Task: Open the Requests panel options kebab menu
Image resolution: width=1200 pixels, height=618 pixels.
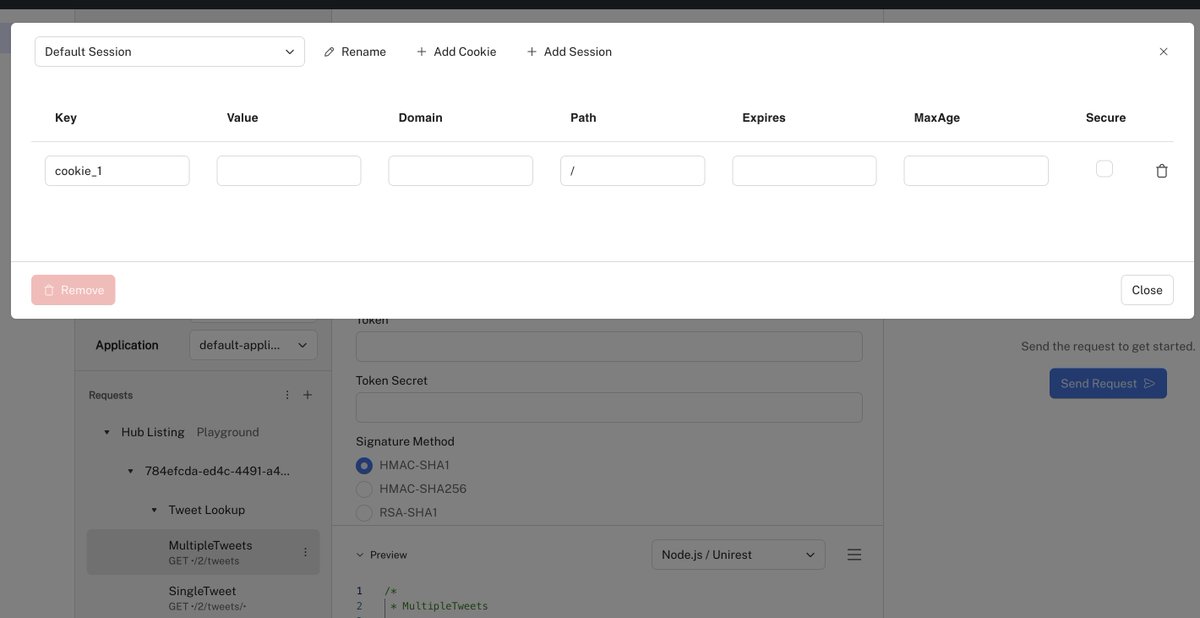Action: click(x=286, y=394)
